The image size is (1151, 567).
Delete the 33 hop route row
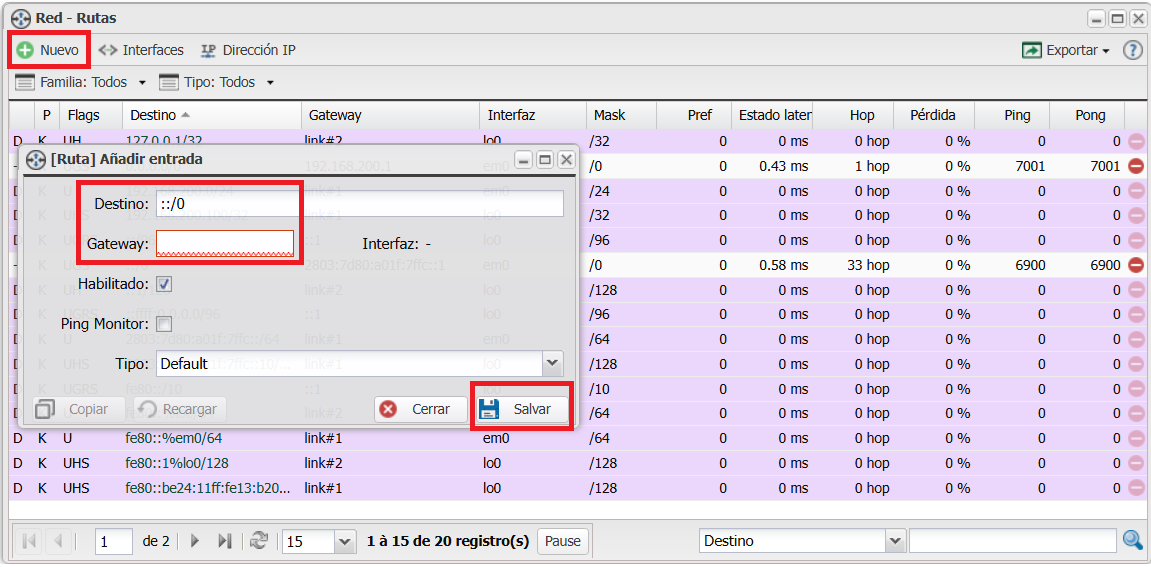(1136, 265)
